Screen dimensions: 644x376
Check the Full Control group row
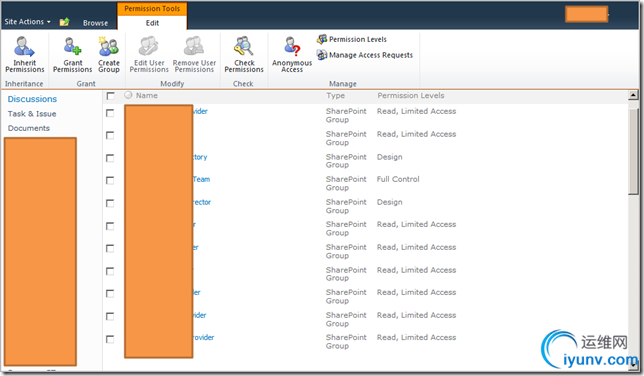(x=110, y=180)
